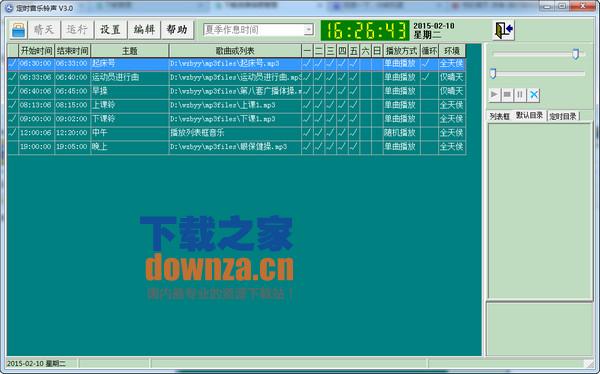The image size is (600, 374).
Task: Select the 中午 theme cell
Action: pyautogui.click(x=129, y=133)
